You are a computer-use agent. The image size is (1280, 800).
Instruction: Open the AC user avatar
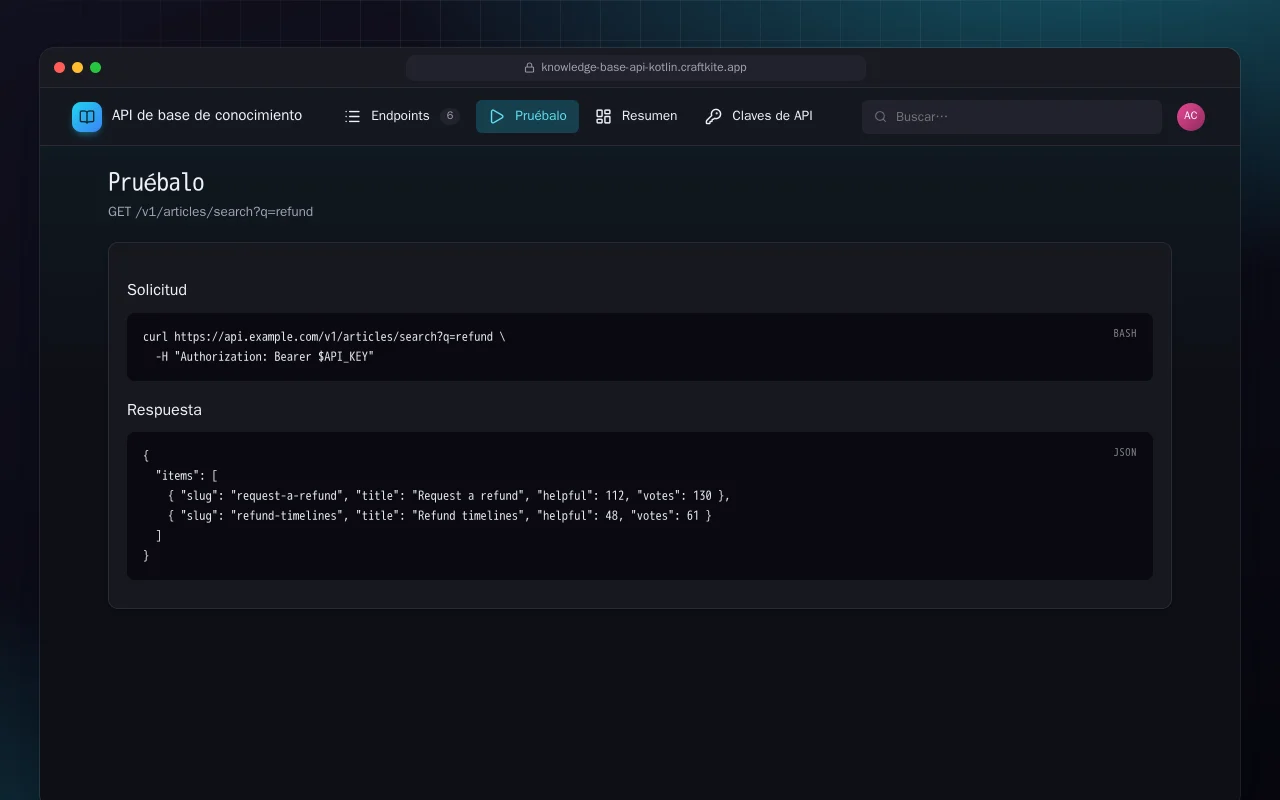[1191, 117]
